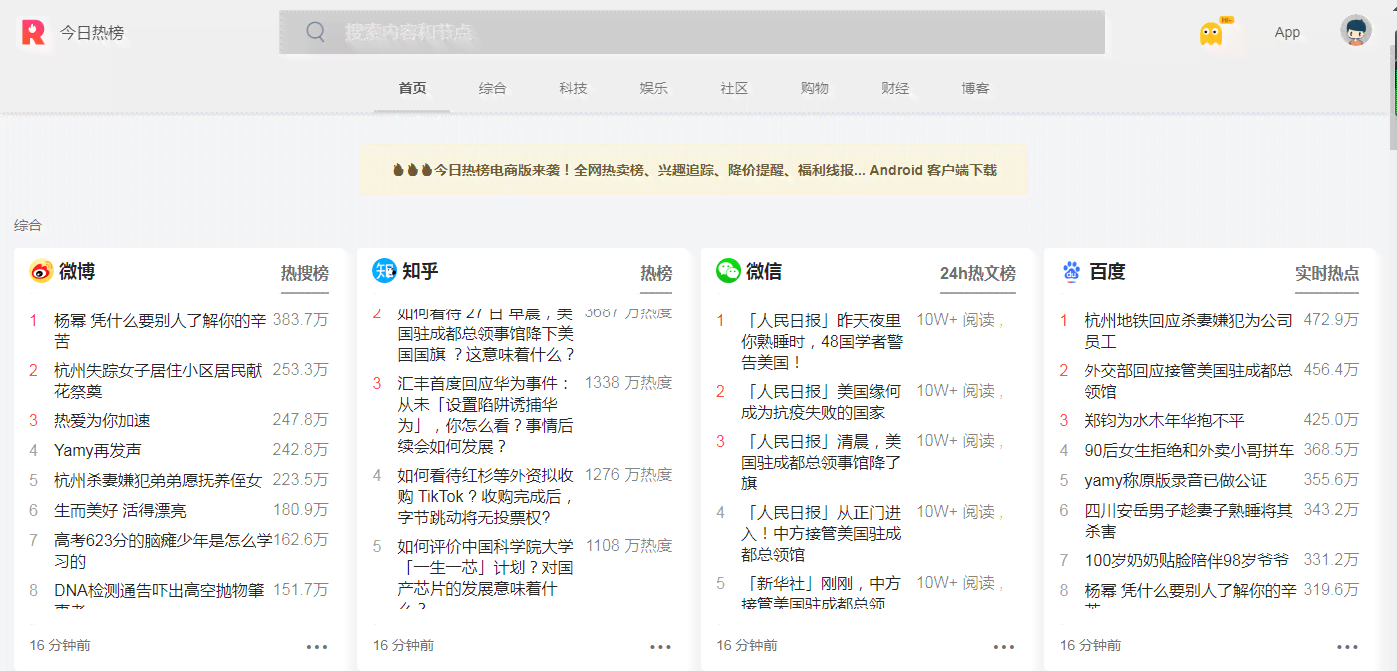Open WeChat article 清晨，美国驻成都总领事馆降了旗
Viewport: 1397px width, 671px height.
click(x=821, y=461)
